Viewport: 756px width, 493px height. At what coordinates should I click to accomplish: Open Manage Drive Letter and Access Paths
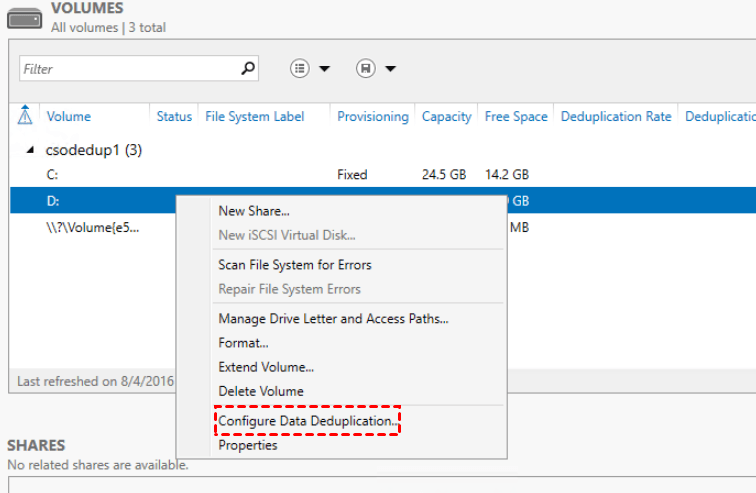point(333,319)
